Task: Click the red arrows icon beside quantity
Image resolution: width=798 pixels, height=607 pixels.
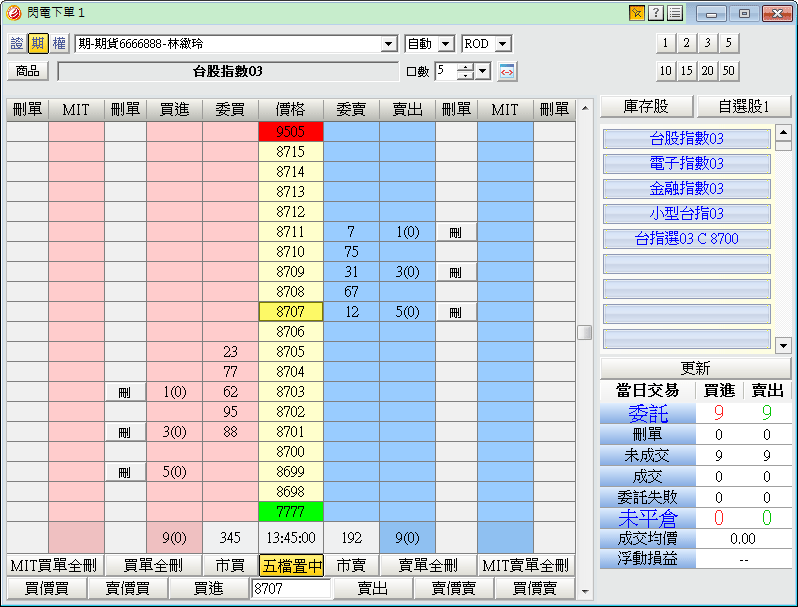Action: coord(507,71)
